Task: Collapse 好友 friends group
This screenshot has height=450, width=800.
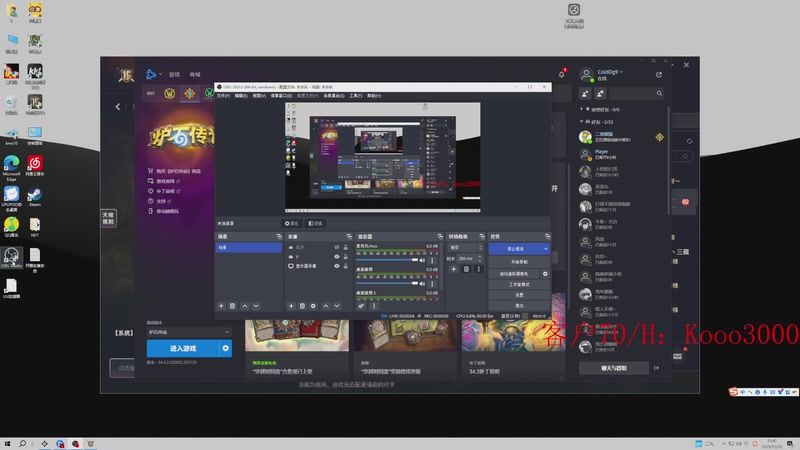Action: (x=581, y=122)
